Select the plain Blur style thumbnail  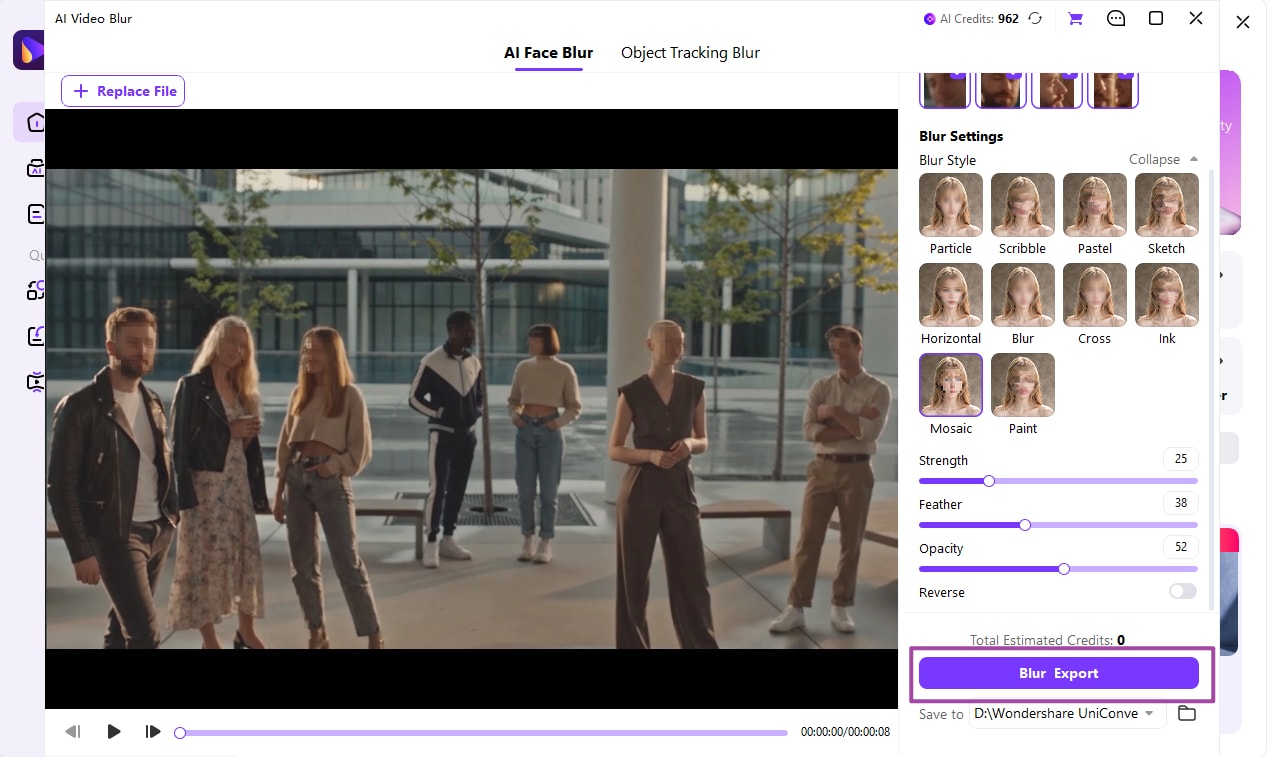pos(1023,295)
